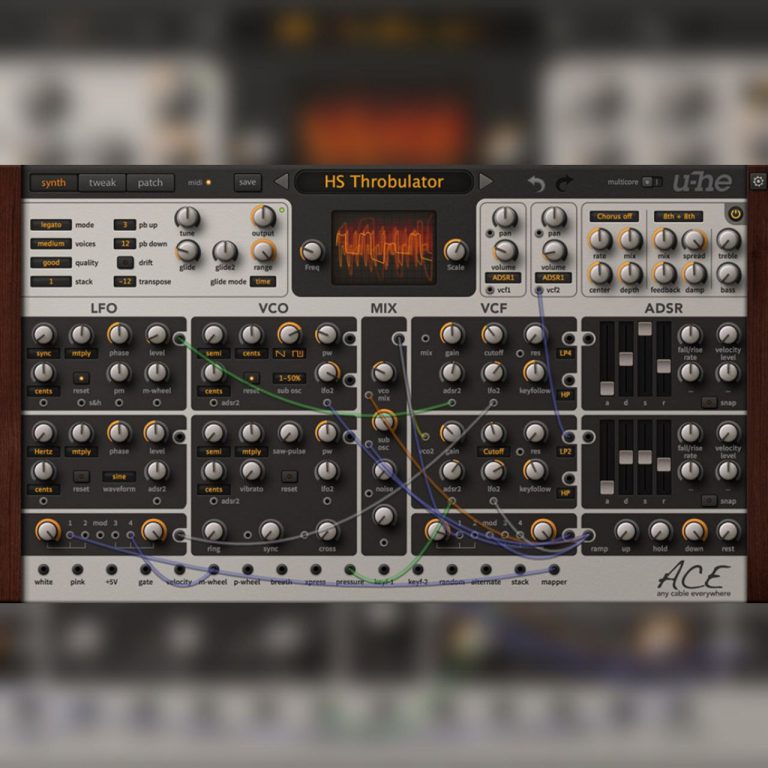Click the keyf-2 source jack
Viewport: 768px width, 768px height.
point(418,569)
